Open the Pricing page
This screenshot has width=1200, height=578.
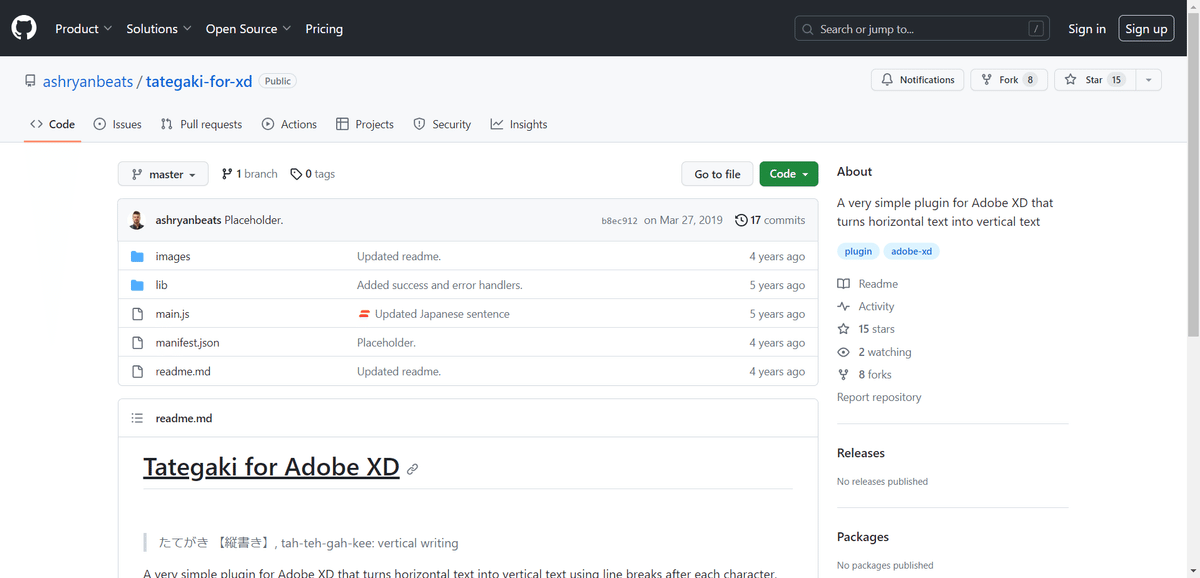coord(324,29)
